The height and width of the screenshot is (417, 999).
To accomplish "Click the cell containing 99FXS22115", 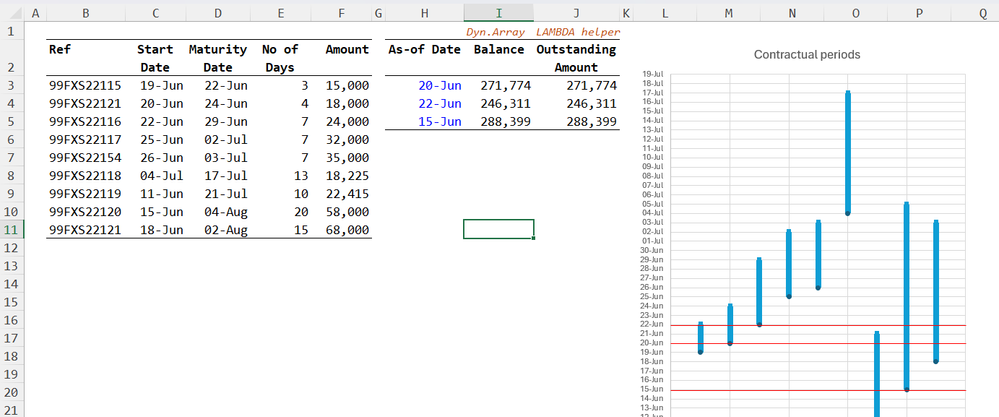I will pyautogui.click(x=85, y=86).
